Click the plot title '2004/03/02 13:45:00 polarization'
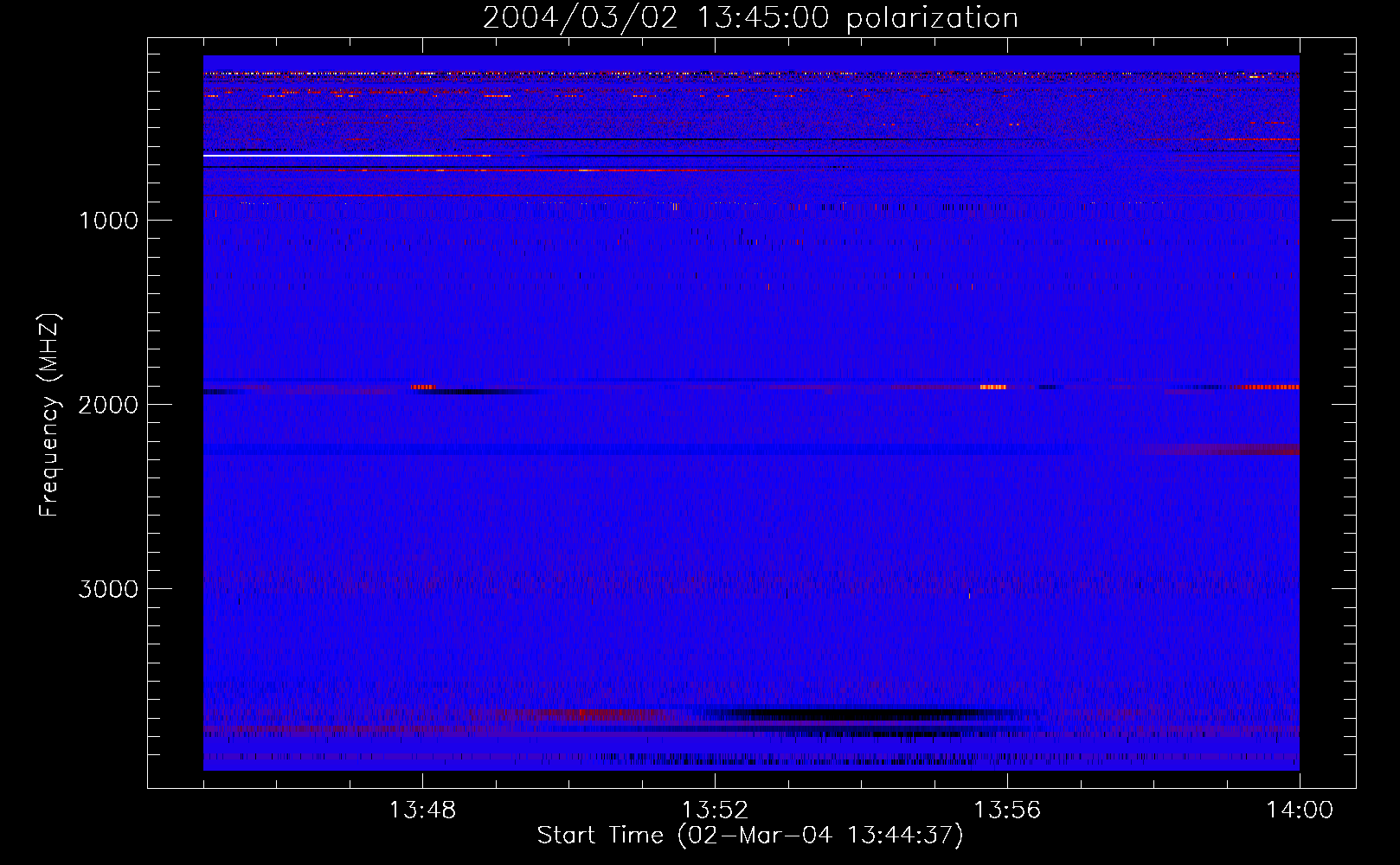Screen dimensions: 1400x865 pos(750,17)
